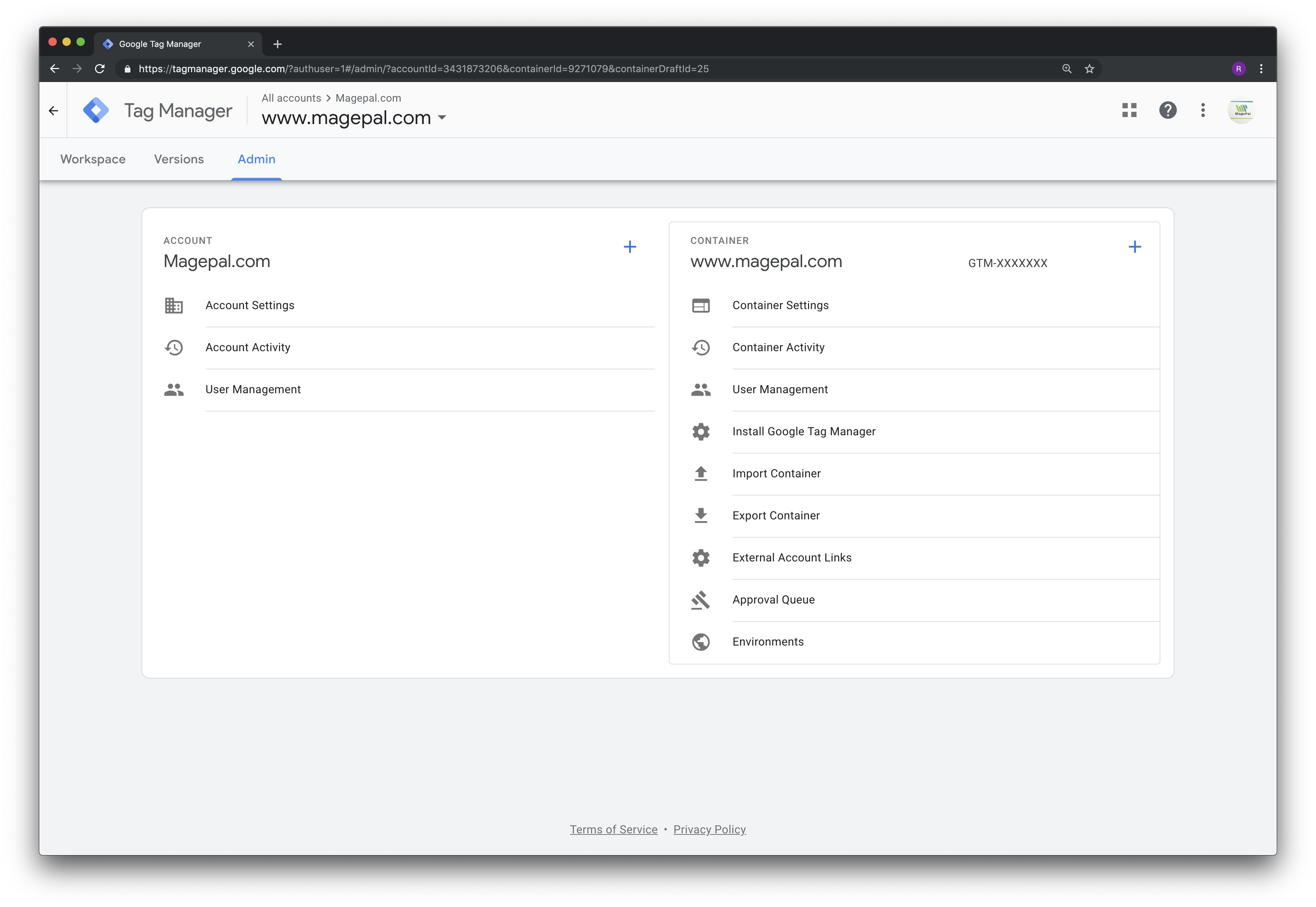Open External Account Links
The height and width of the screenshot is (907, 1316).
coord(914,558)
